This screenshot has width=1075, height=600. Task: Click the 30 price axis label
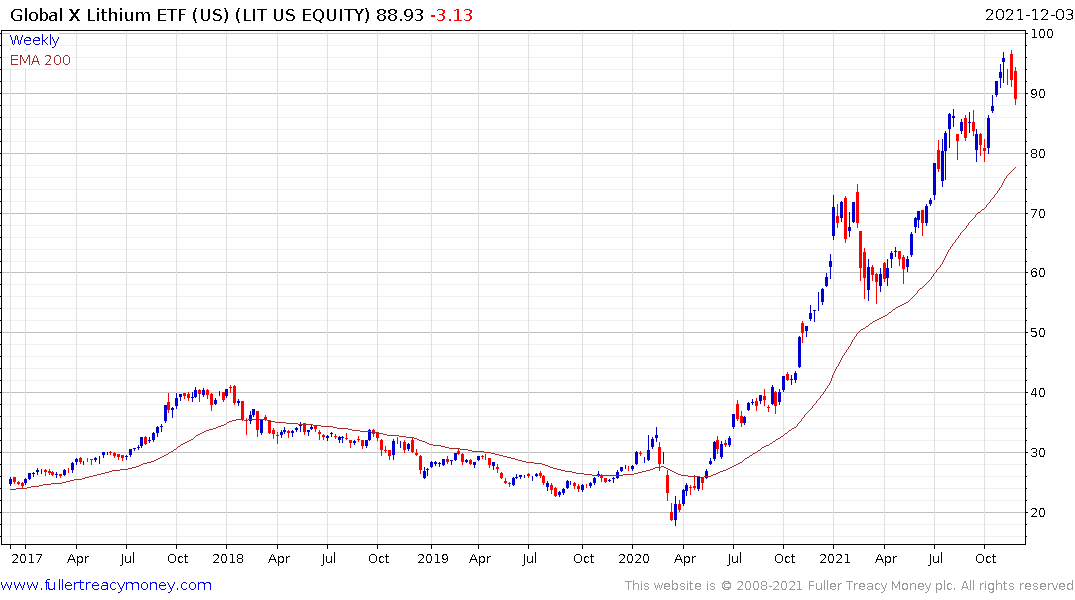coord(1038,453)
